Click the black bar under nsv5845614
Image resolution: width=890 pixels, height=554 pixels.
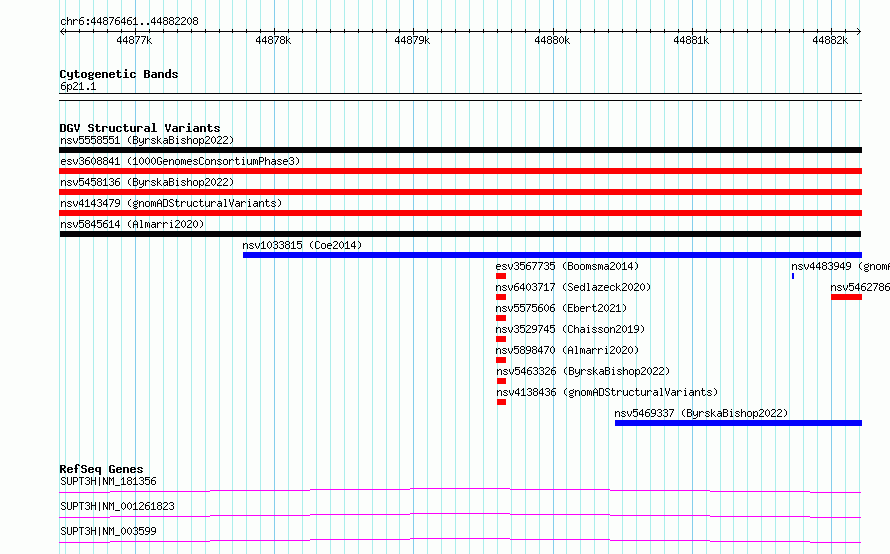coord(460,234)
